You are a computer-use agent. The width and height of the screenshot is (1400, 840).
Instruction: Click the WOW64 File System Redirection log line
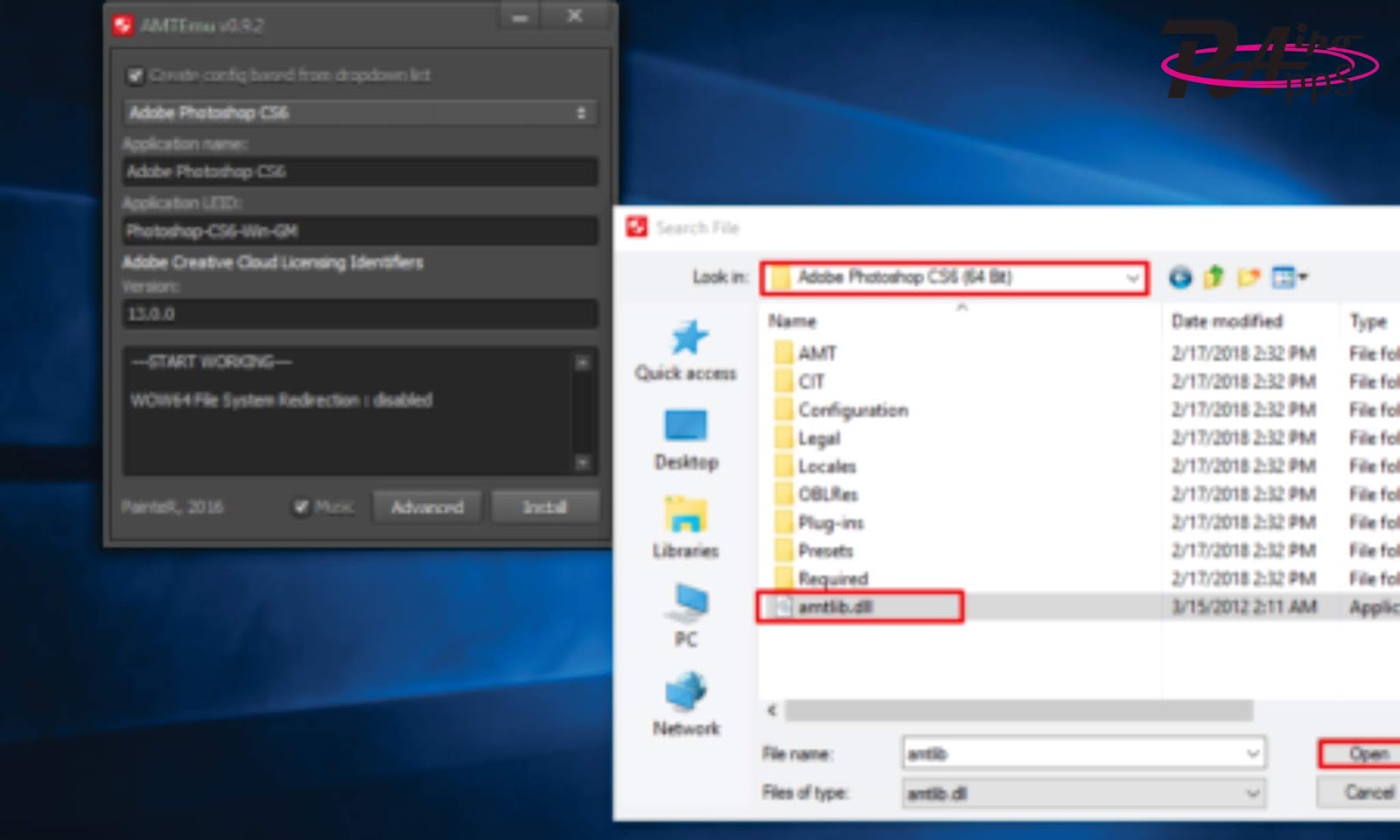pos(282,401)
